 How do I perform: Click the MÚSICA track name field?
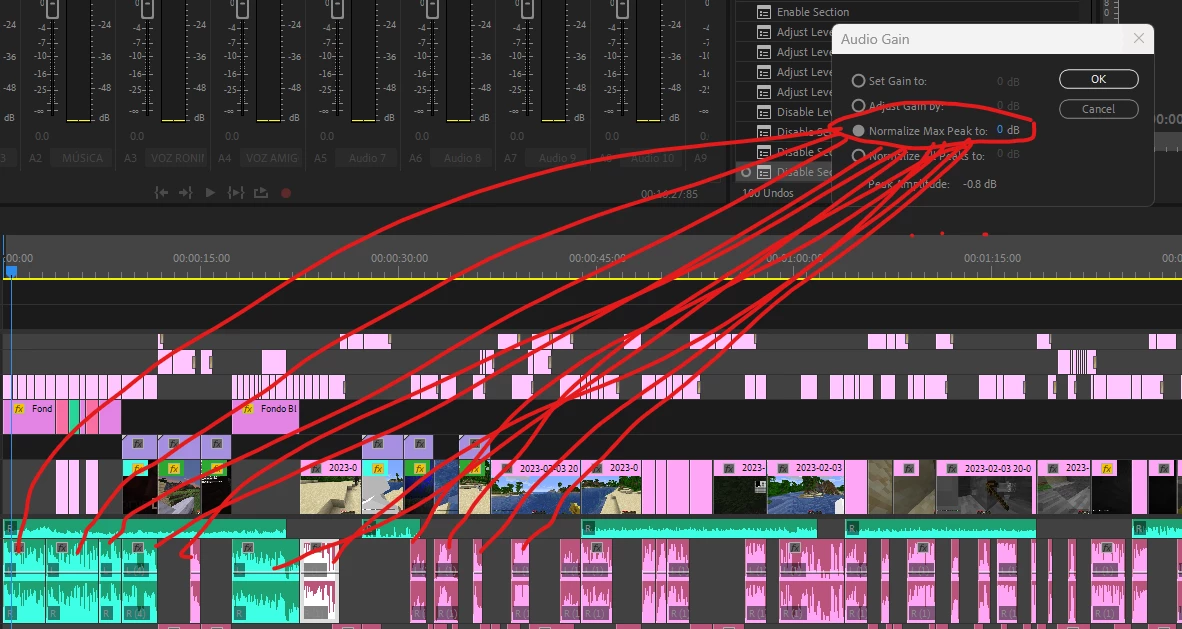[82, 158]
